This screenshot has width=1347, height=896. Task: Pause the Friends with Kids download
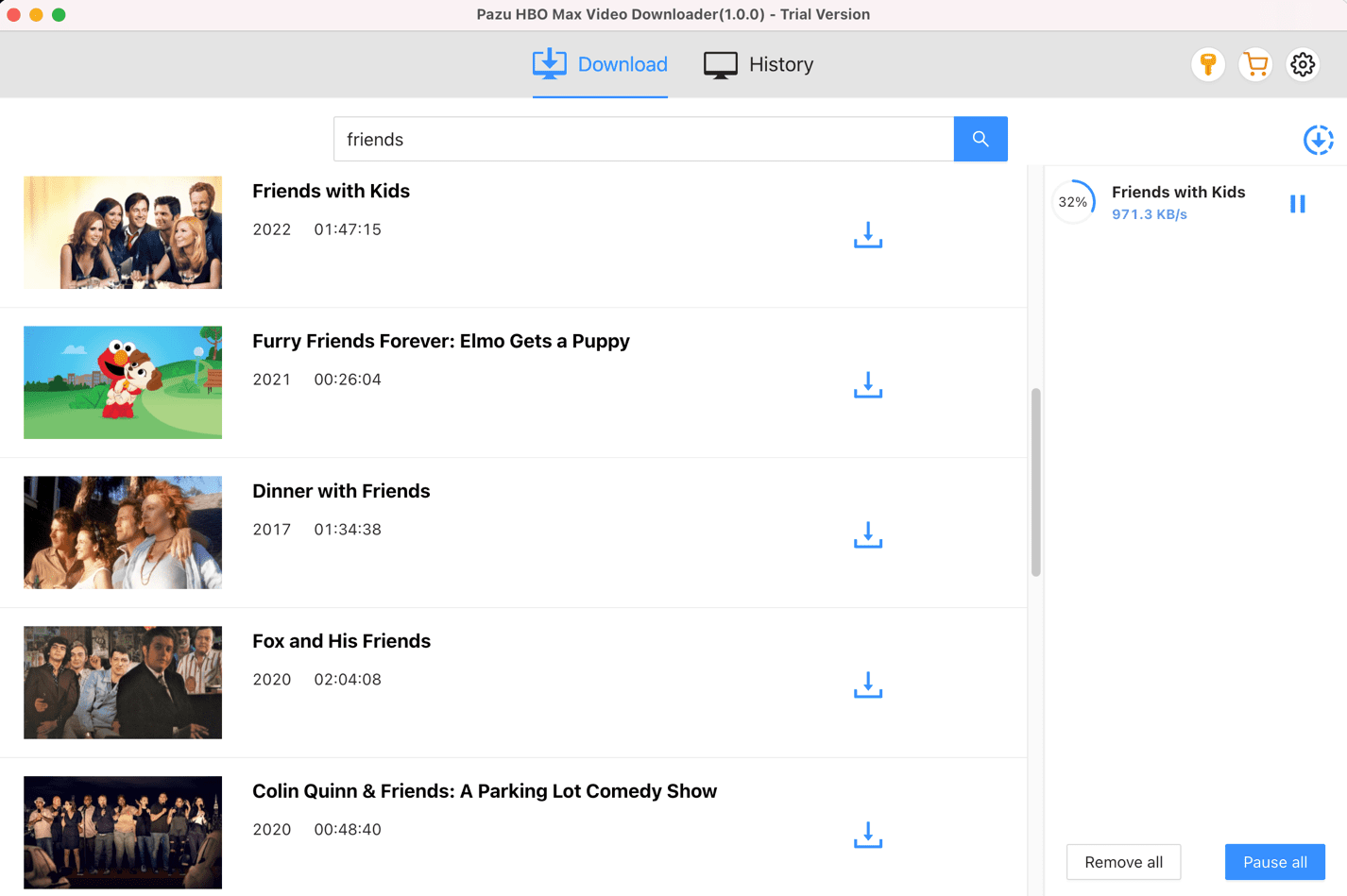[x=1298, y=204]
